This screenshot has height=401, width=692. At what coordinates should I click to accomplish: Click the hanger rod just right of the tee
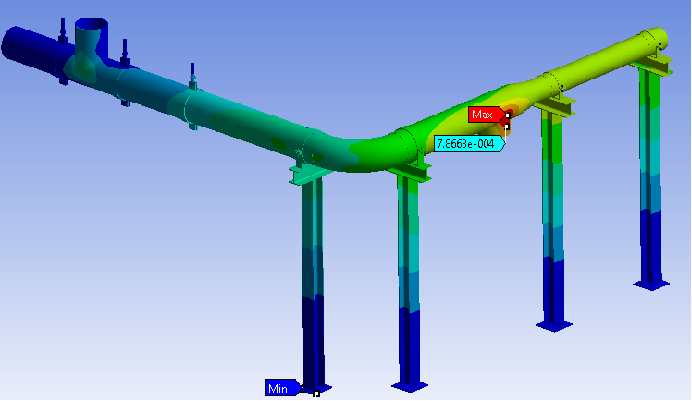125,52
